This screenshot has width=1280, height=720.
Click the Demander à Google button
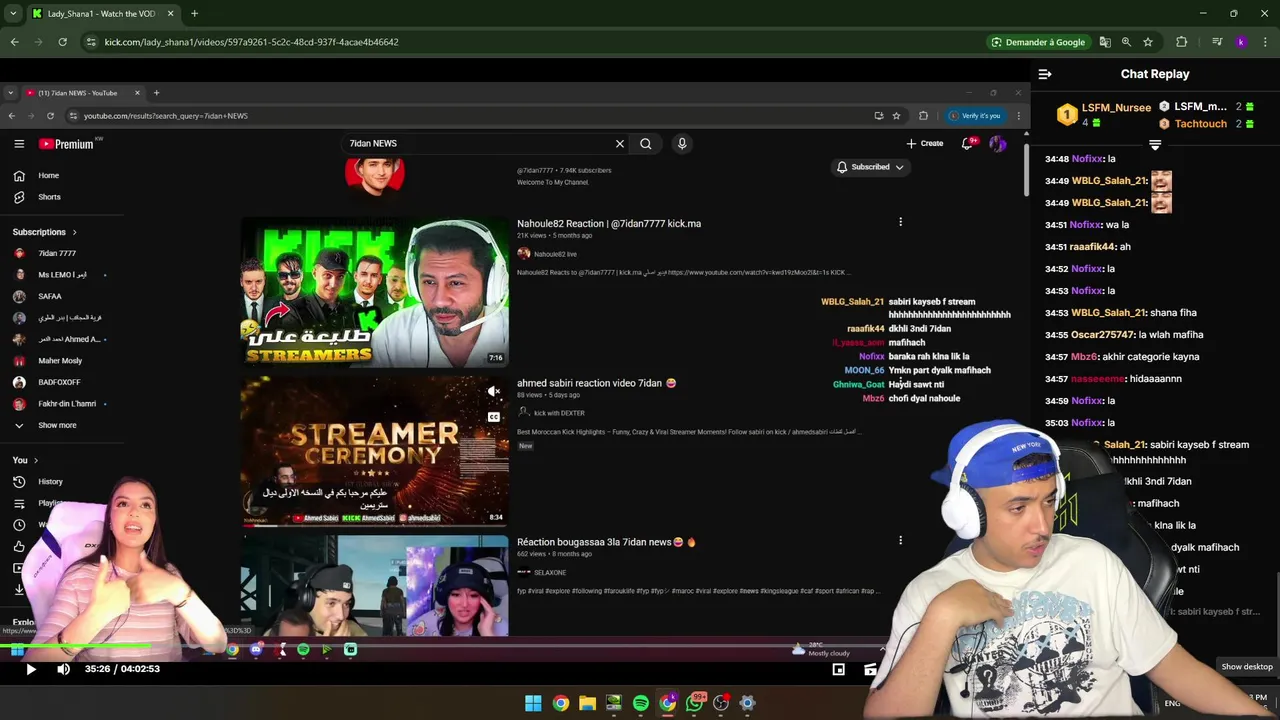coord(1038,42)
